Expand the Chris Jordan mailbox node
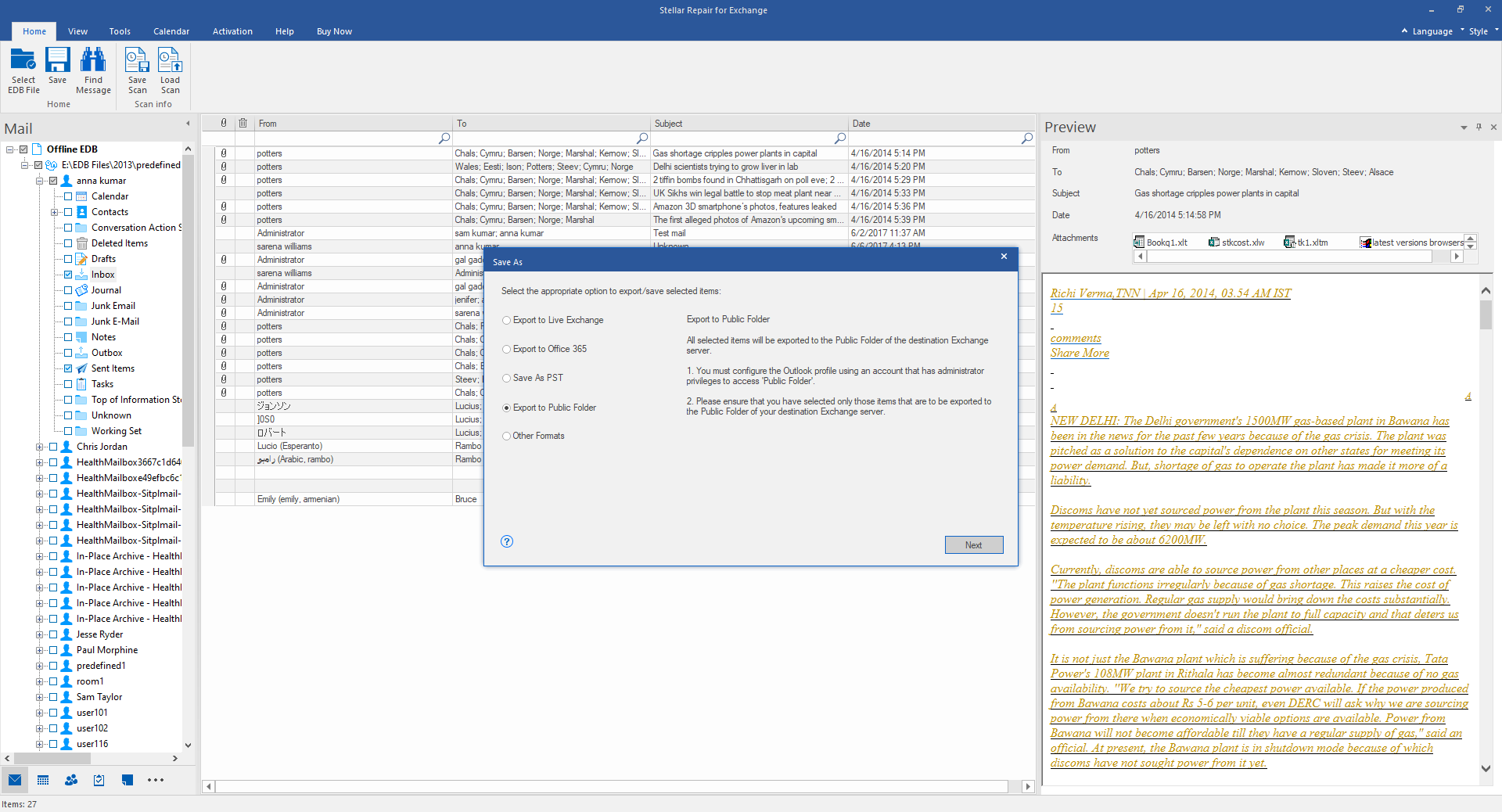Image resolution: width=1502 pixels, height=812 pixels. tap(39, 447)
